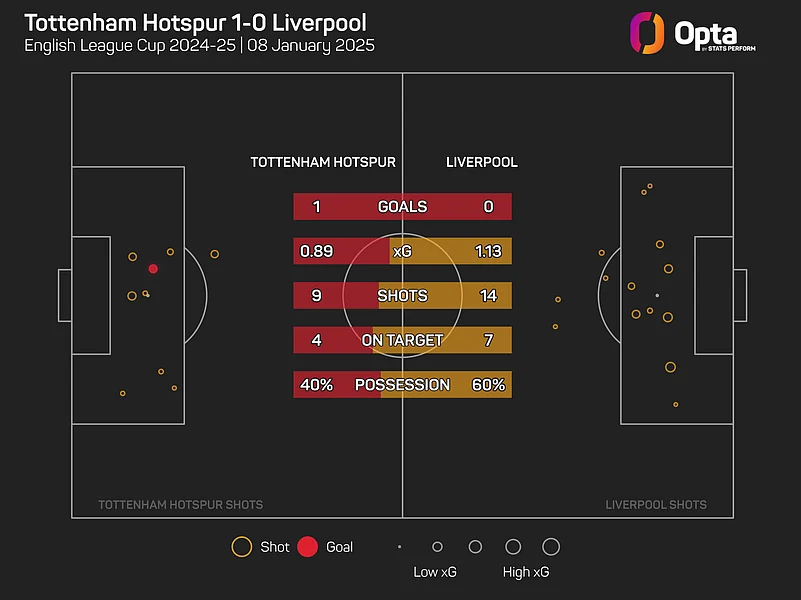Click the SHOTS stat bar

pos(402,296)
